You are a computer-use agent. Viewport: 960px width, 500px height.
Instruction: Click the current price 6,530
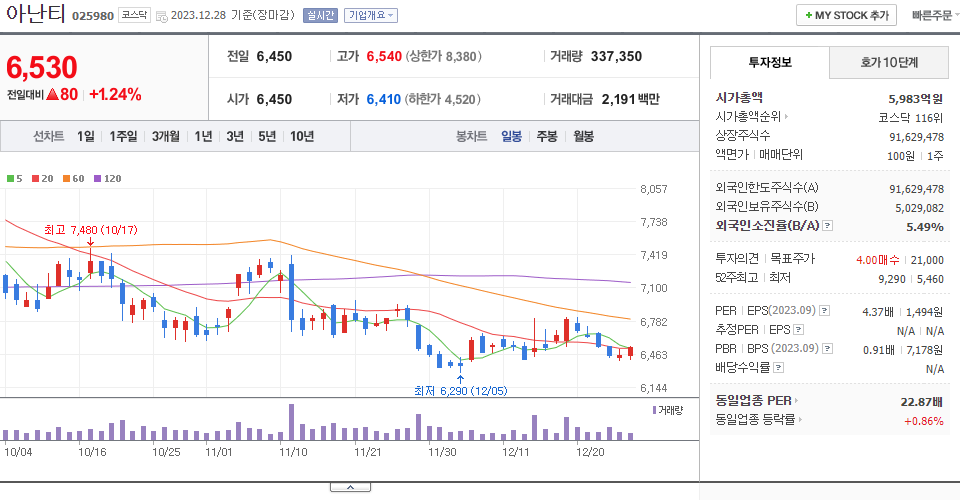[x=42, y=67]
